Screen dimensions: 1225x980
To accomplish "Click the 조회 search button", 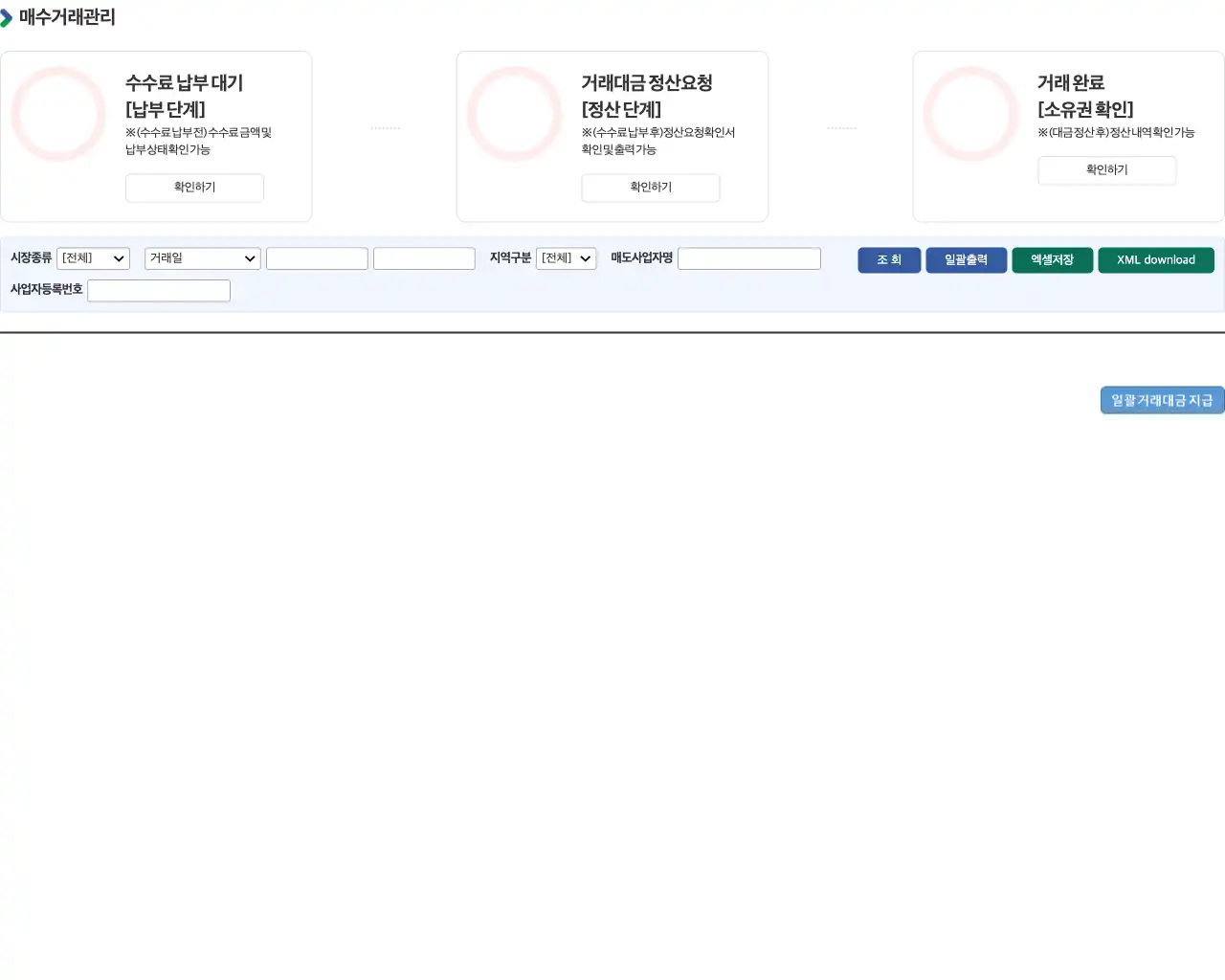I will (889, 260).
